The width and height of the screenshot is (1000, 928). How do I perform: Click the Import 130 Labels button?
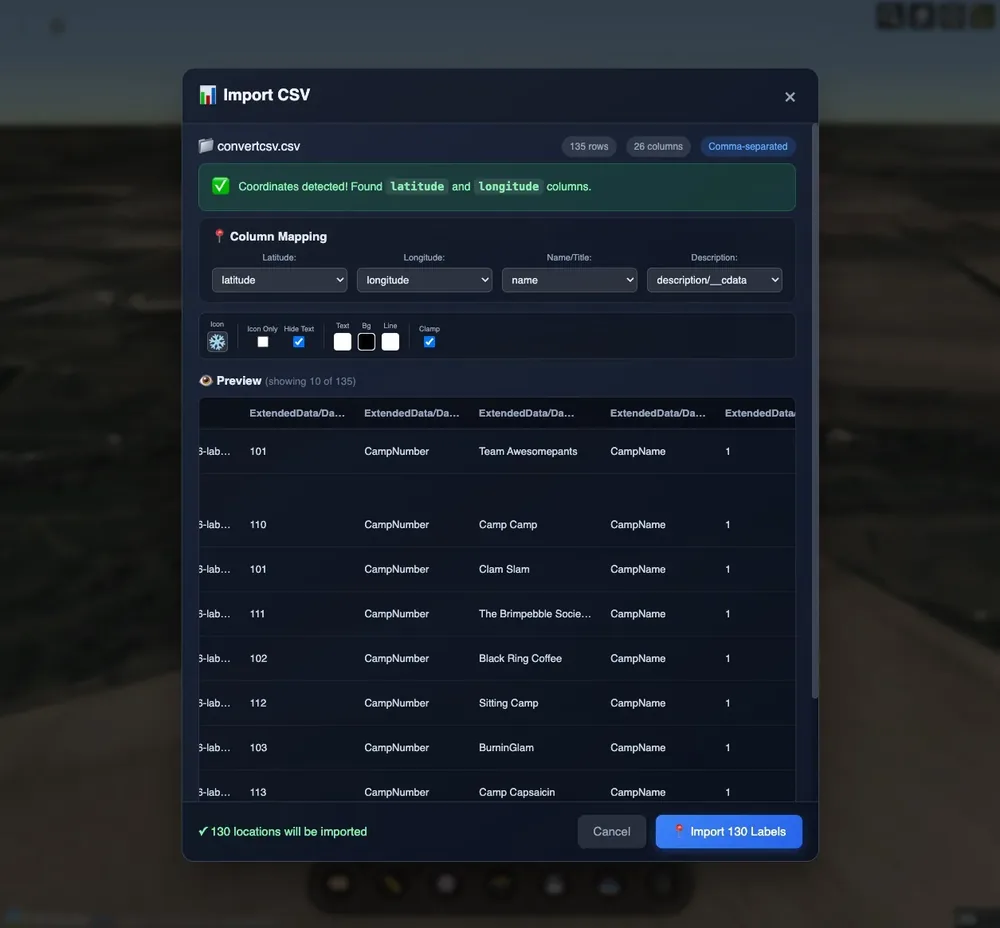point(729,832)
